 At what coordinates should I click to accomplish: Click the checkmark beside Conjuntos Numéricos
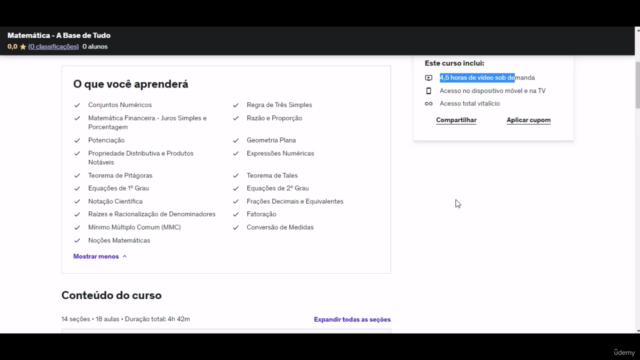tap(77, 105)
